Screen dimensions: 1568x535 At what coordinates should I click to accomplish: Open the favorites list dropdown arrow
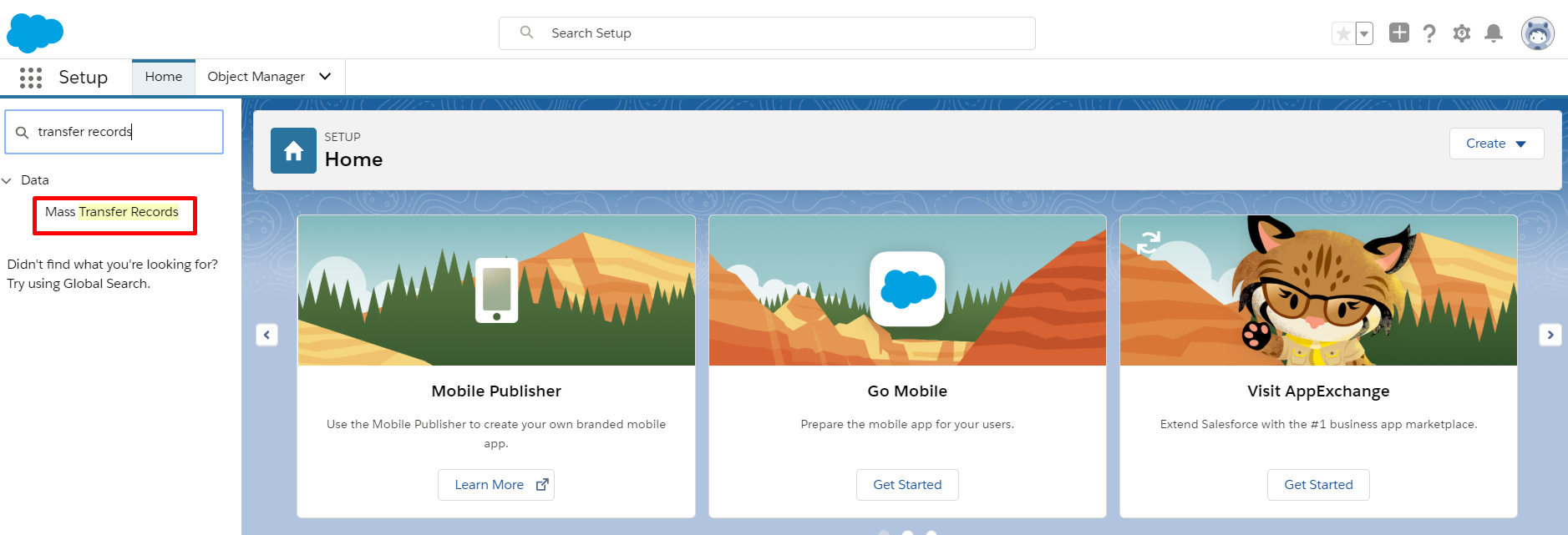1364,33
